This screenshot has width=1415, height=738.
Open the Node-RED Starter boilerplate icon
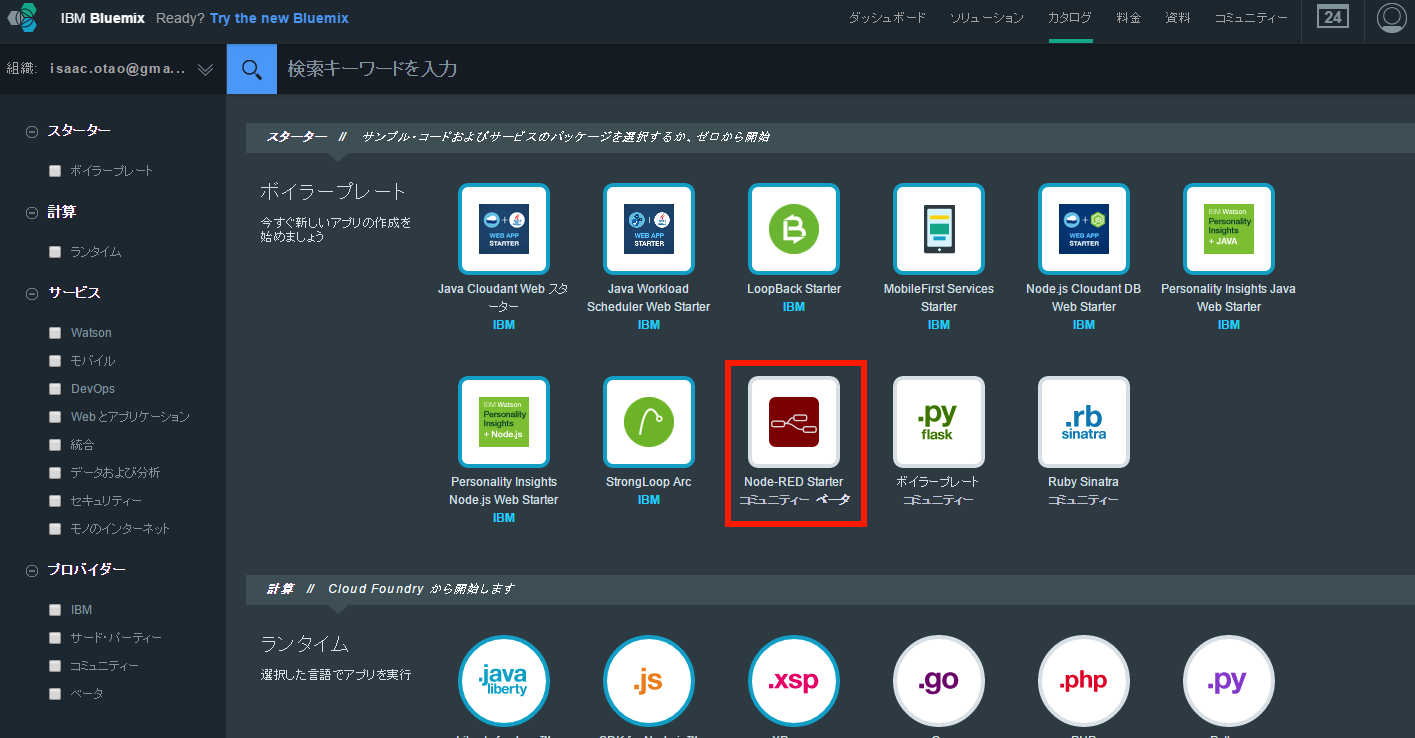click(x=794, y=422)
